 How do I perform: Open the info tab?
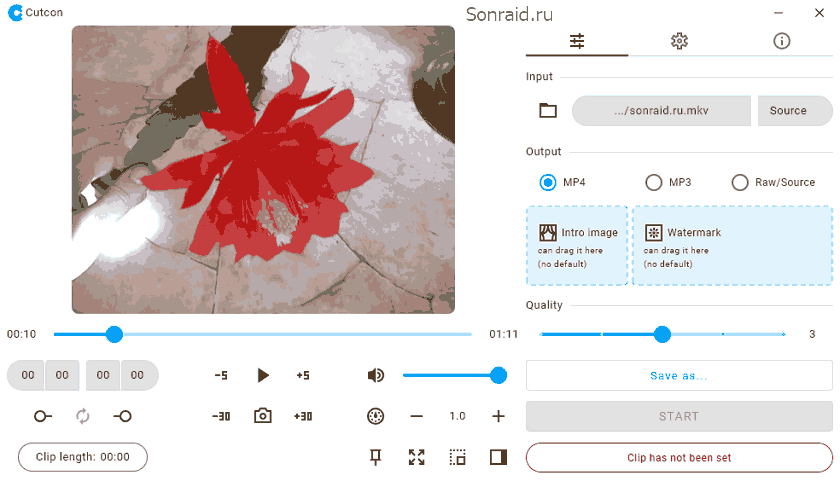(782, 41)
